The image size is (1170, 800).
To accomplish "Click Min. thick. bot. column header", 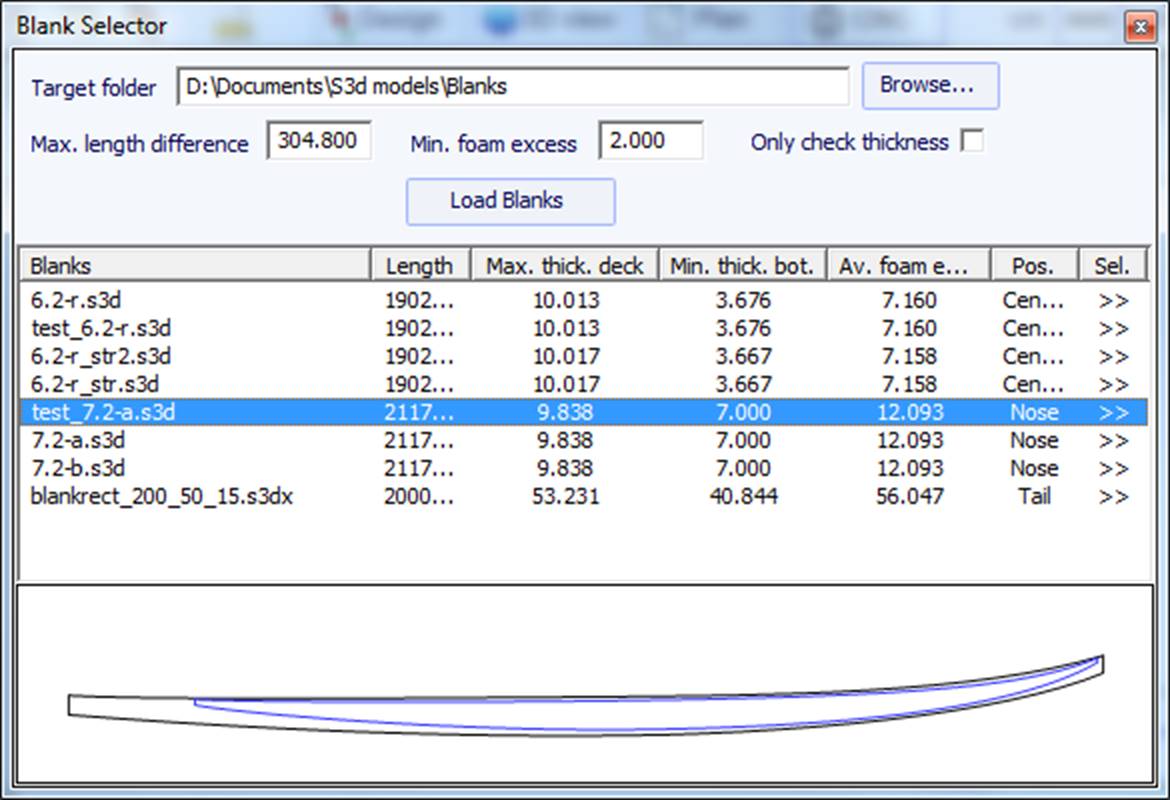I will 743,266.
